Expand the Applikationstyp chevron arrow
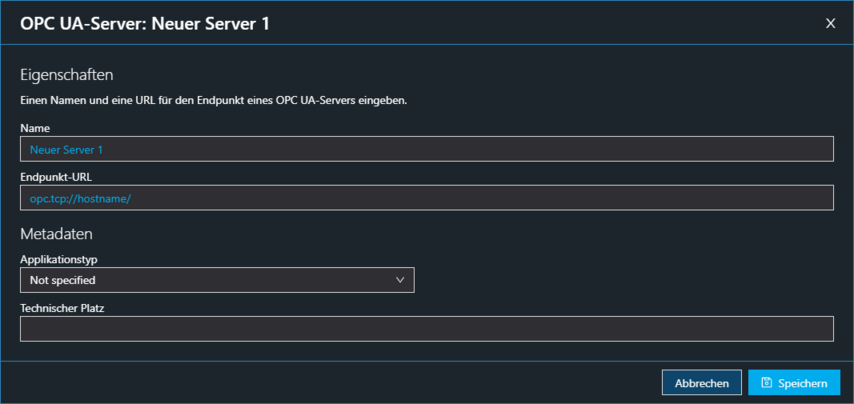The width and height of the screenshot is (854, 404). [x=401, y=280]
